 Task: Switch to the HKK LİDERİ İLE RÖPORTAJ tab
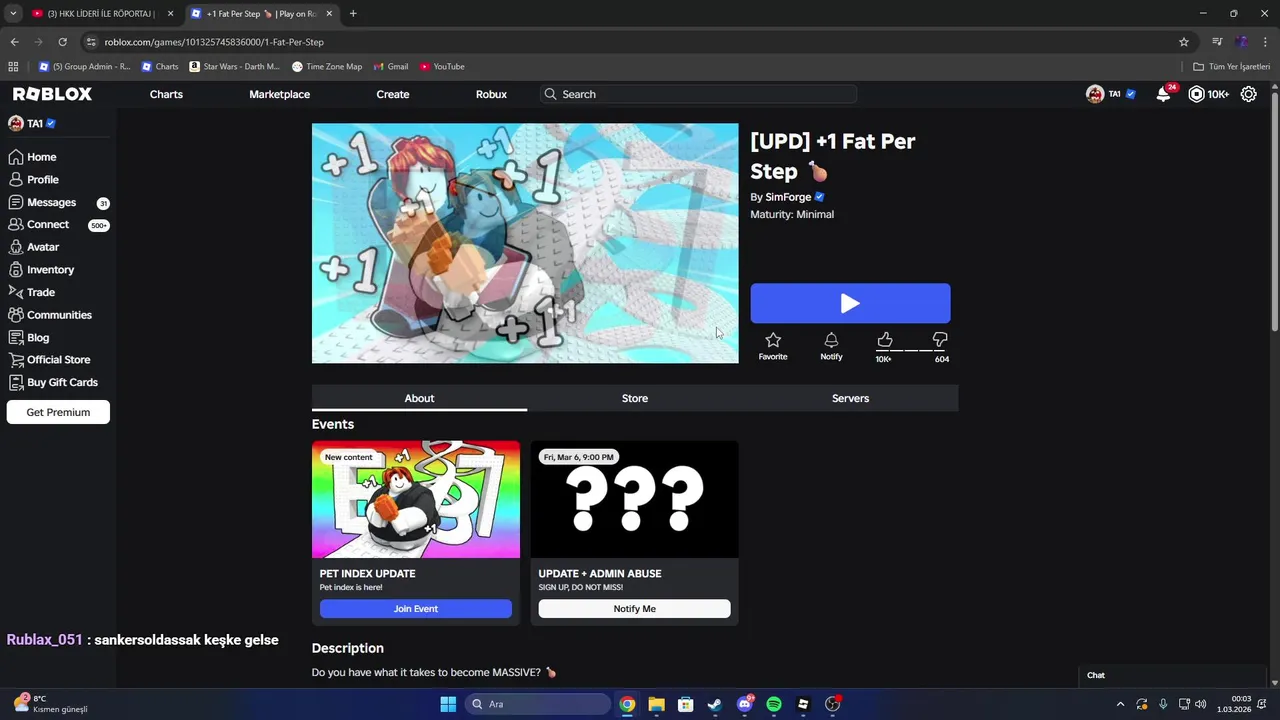(x=101, y=14)
